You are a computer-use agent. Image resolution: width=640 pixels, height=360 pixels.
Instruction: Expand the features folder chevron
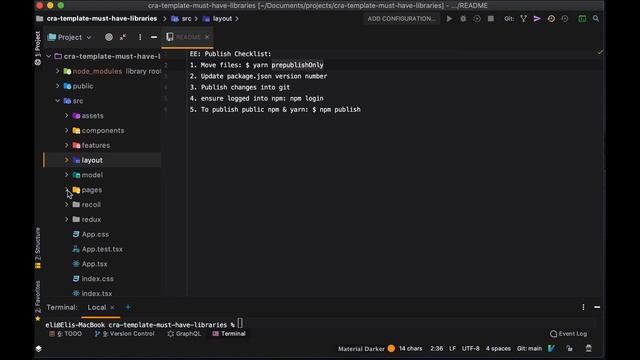tap(67, 145)
